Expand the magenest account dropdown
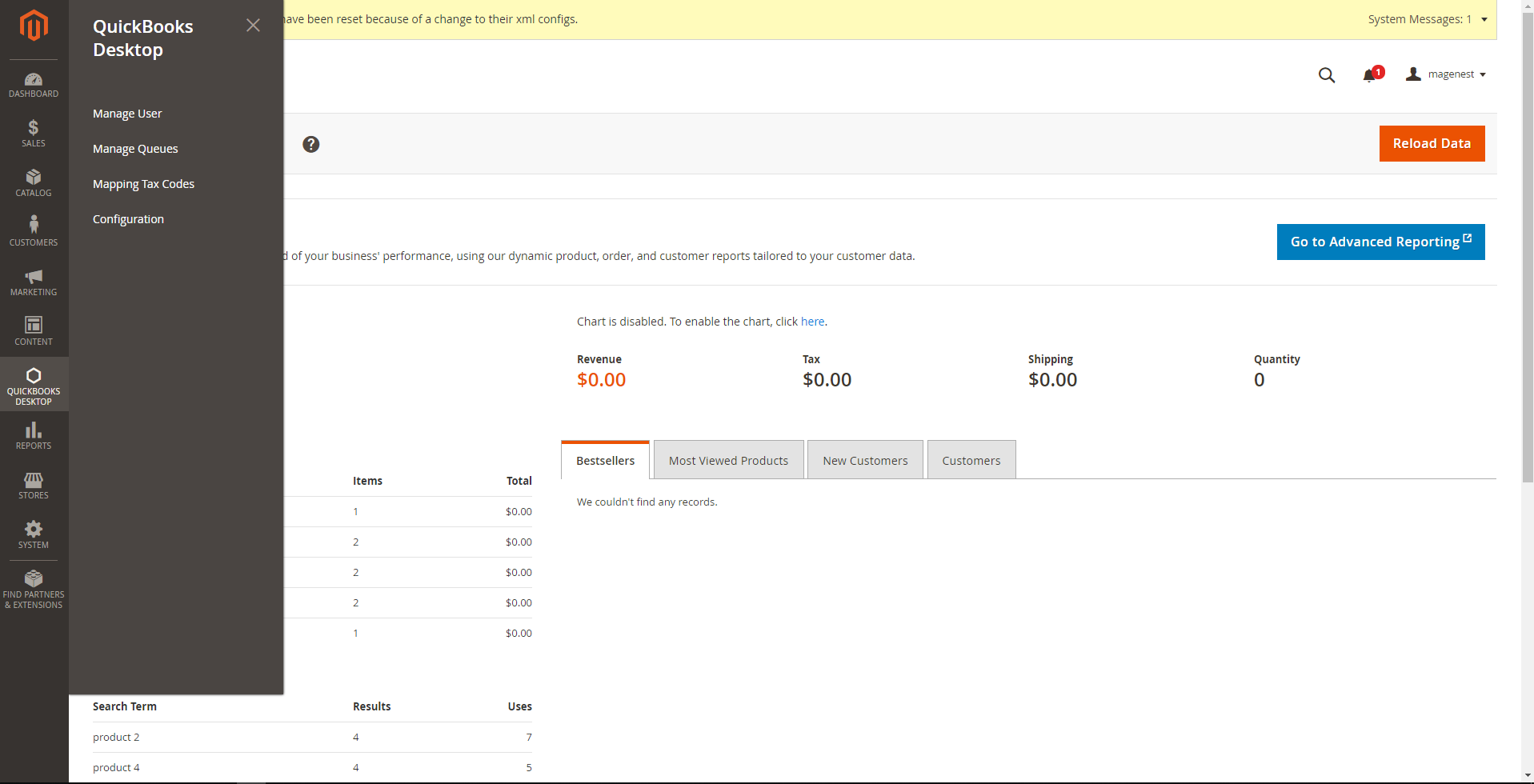This screenshot has height=784, width=1534. pyautogui.click(x=1447, y=74)
